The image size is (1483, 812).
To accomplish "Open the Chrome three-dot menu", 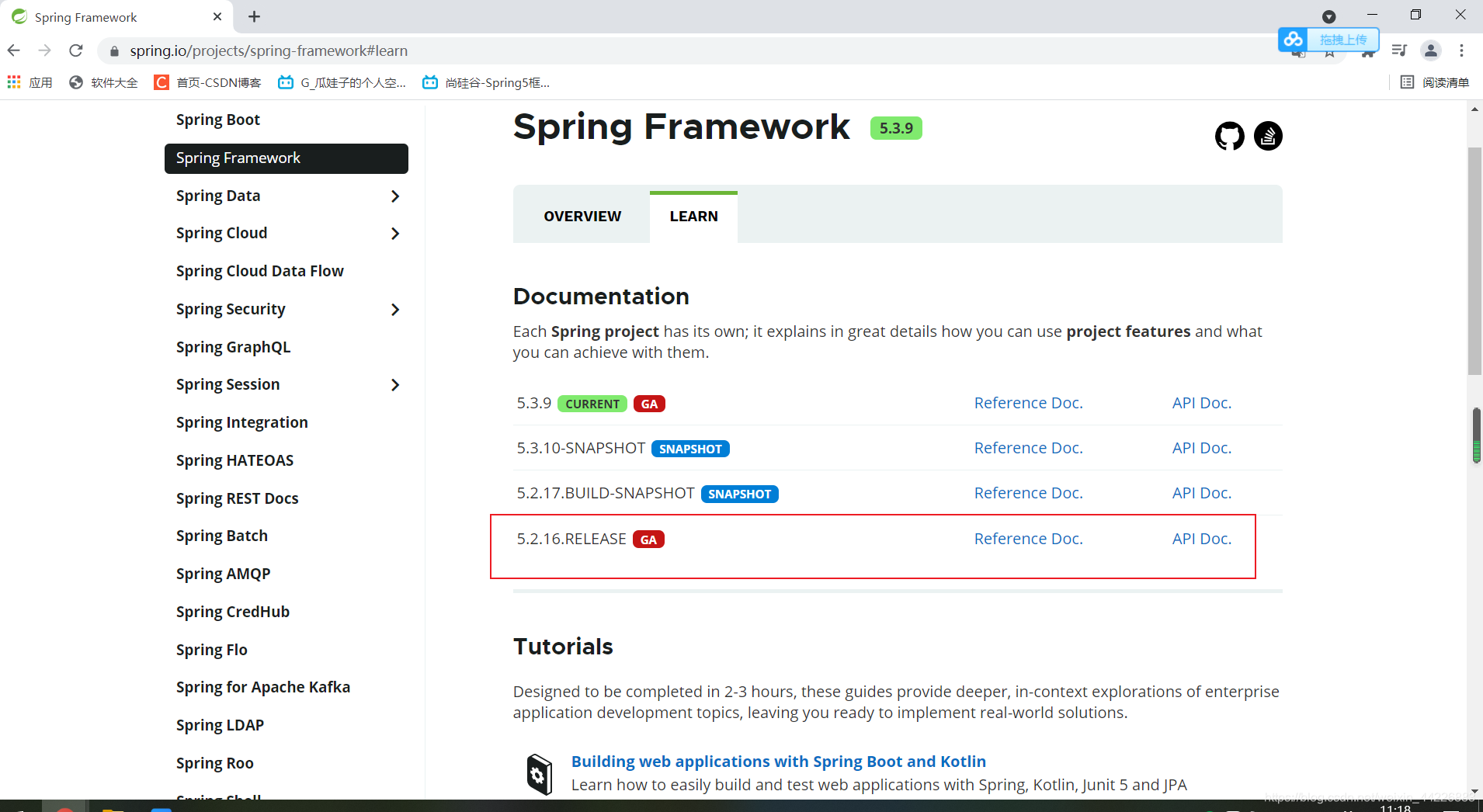I will pyautogui.click(x=1461, y=50).
